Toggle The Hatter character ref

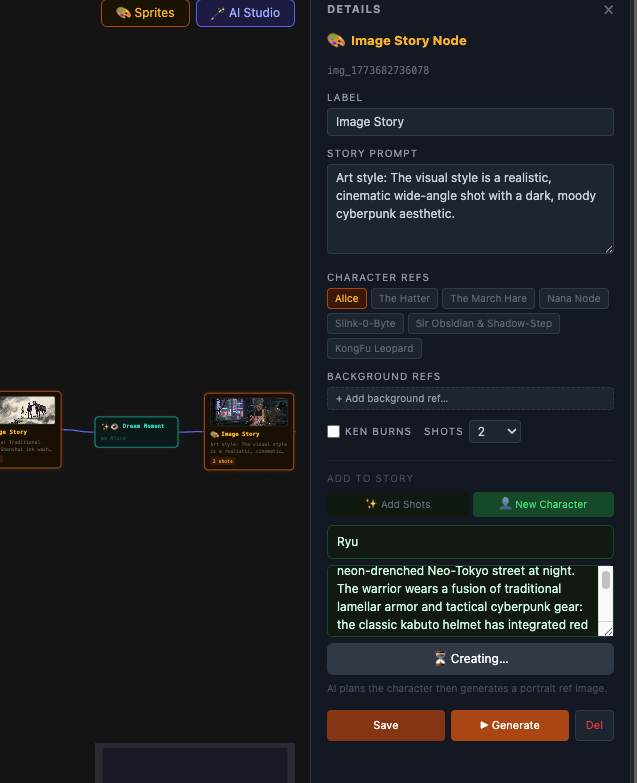(404, 299)
